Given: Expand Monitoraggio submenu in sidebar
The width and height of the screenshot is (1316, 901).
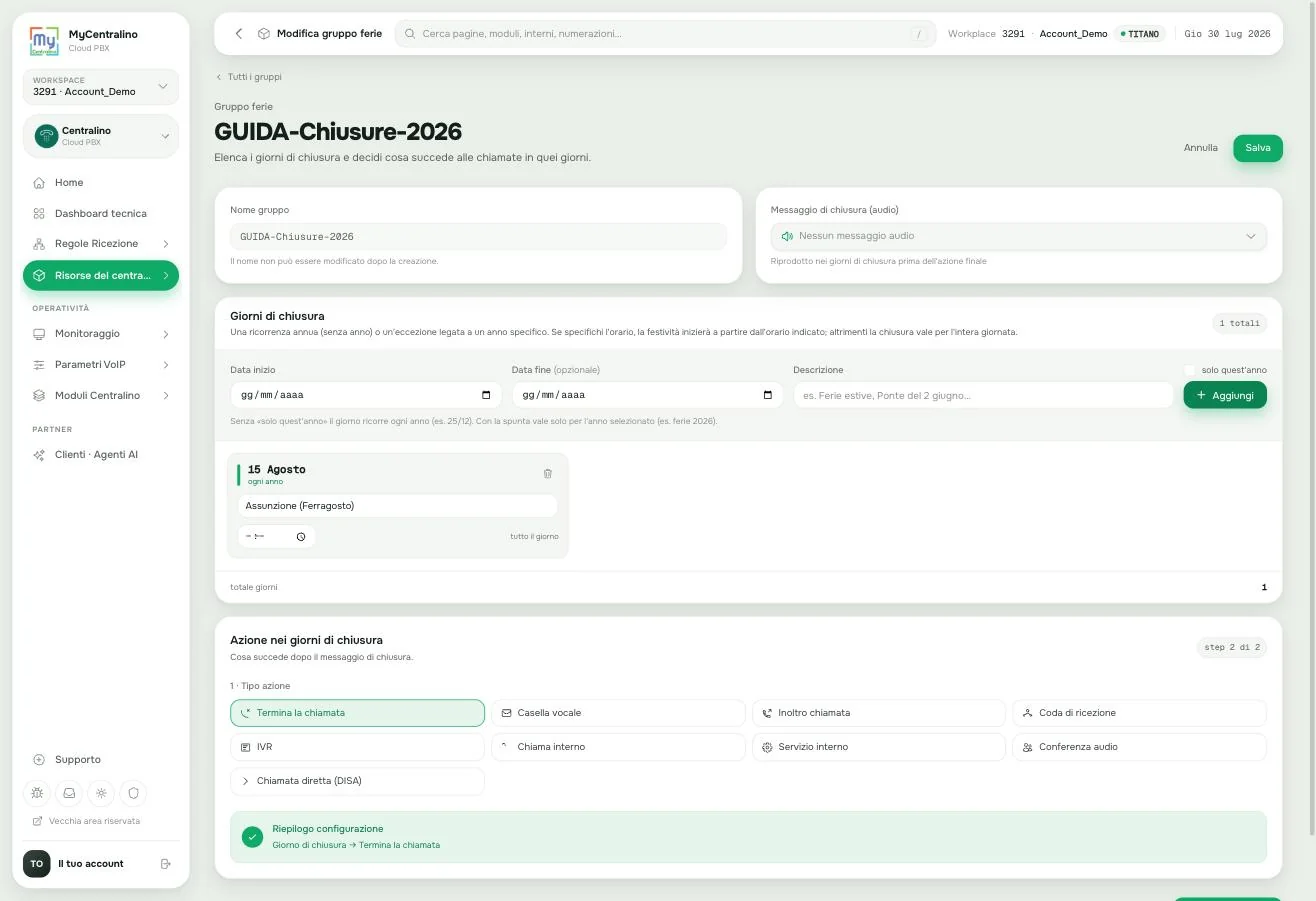Looking at the screenshot, I should tap(101, 334).
